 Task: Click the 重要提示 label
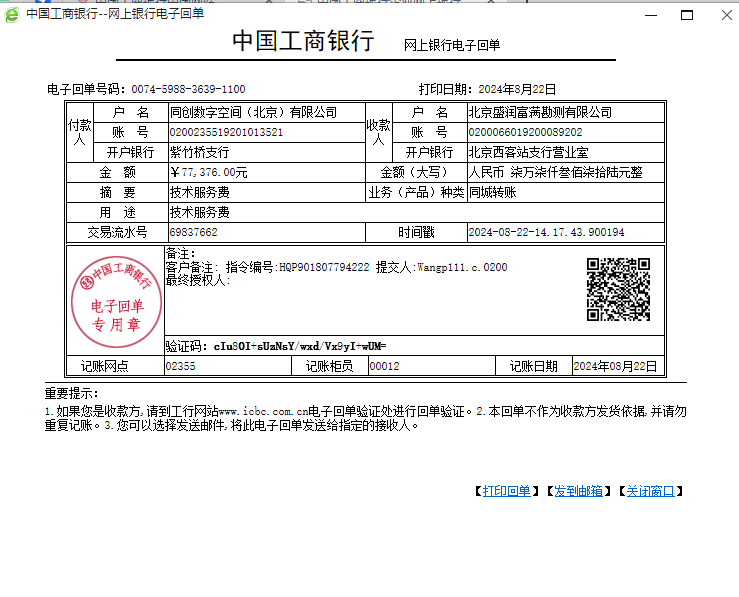click(x=72, y=393)
